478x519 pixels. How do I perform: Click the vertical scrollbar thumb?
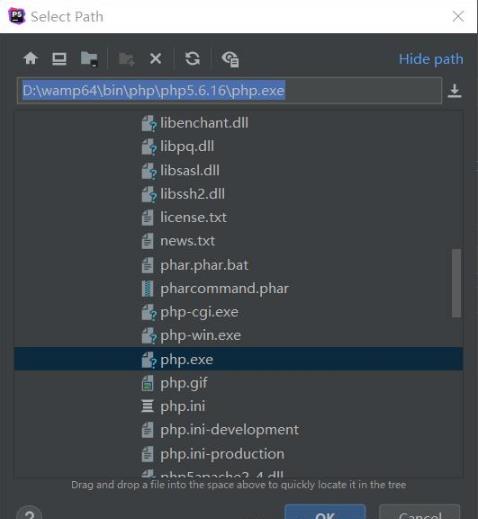tap(456, 283)
